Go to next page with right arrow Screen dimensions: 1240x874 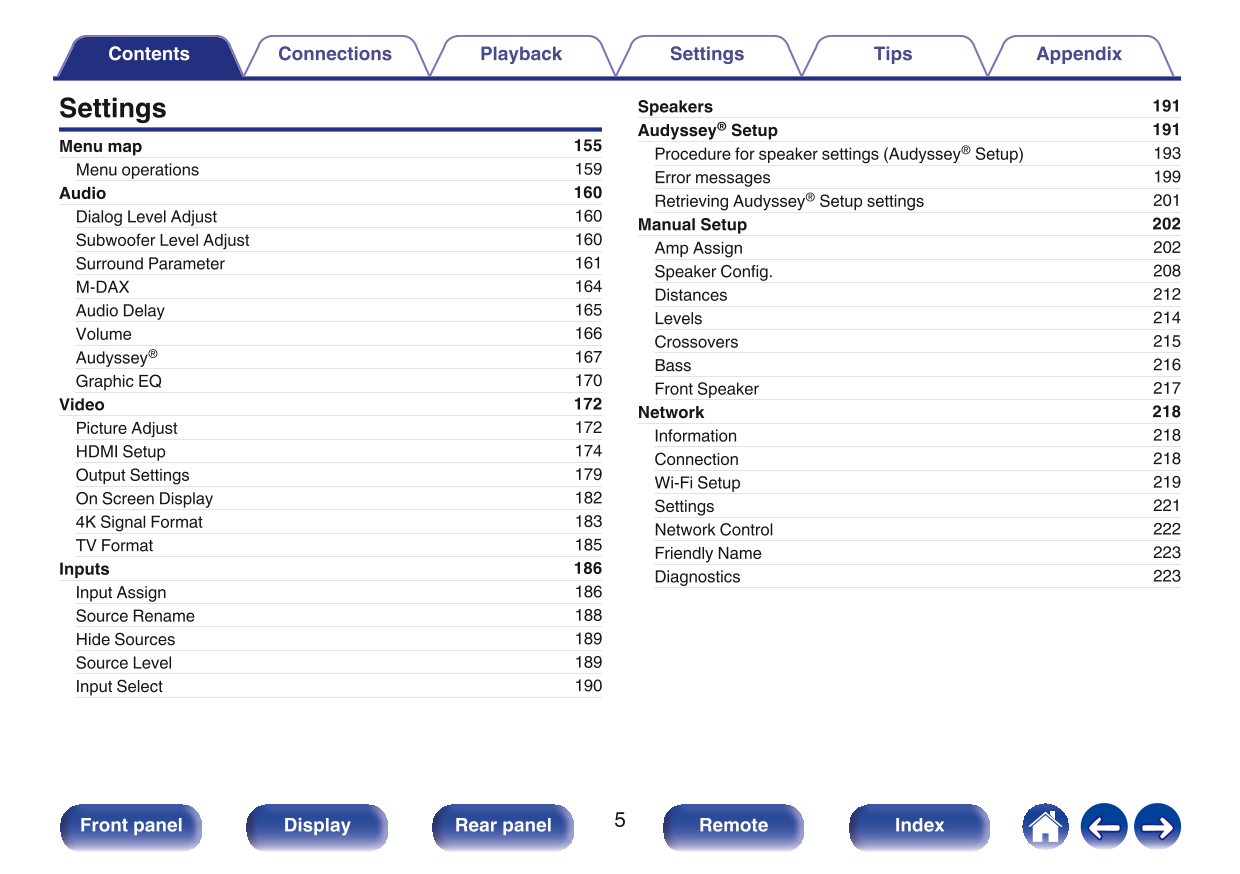pos(1158,827)
